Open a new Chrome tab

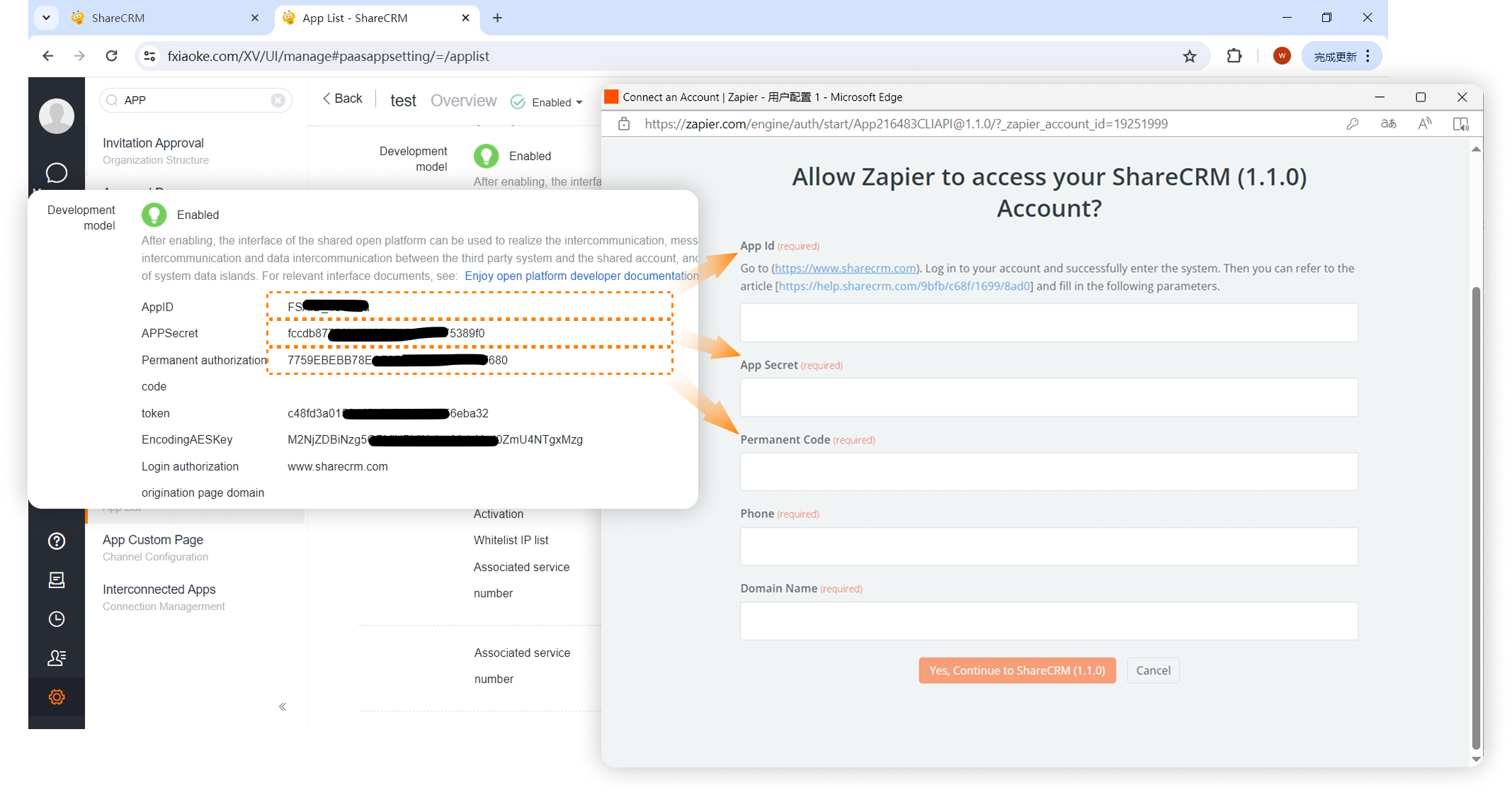497,18
